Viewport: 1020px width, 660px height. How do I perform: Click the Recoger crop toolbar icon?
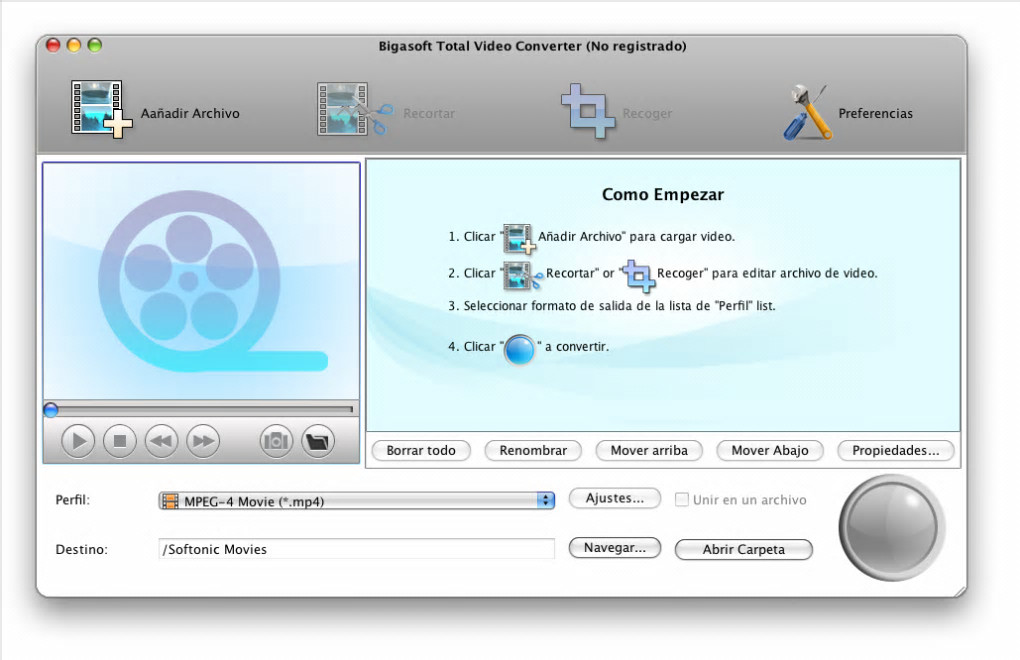[x=588, y=111]
